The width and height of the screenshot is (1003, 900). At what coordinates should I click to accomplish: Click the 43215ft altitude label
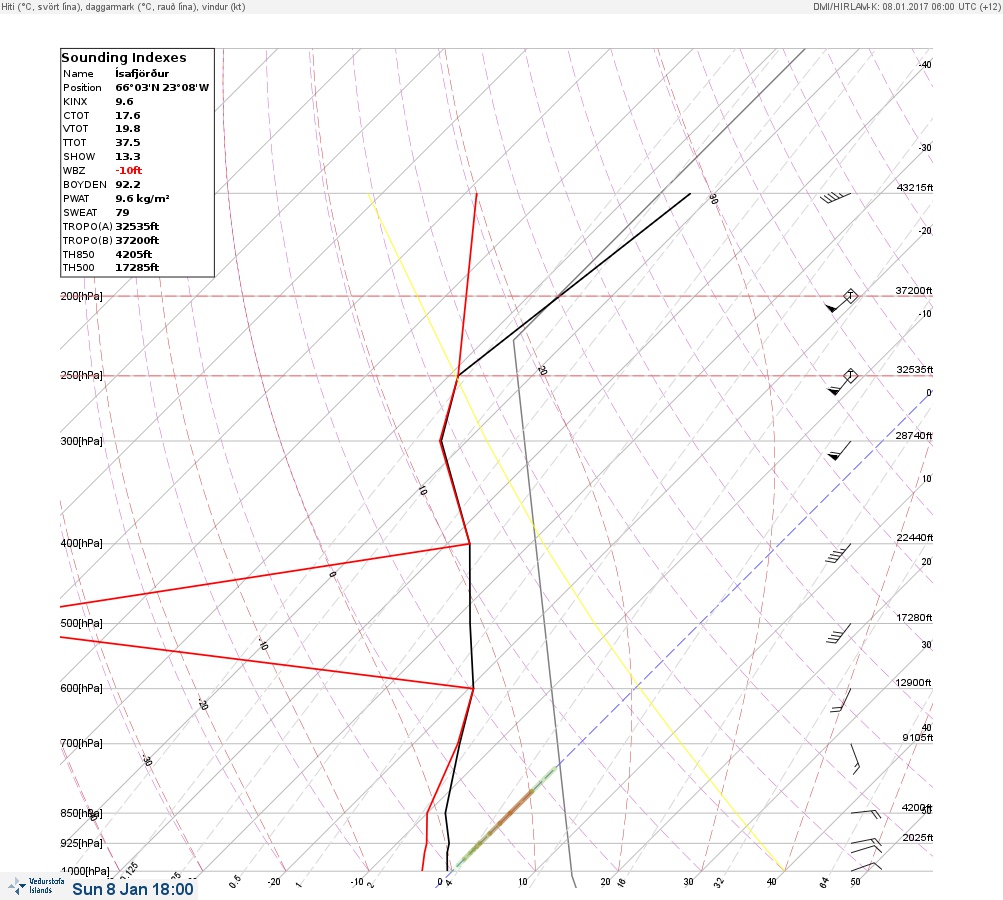point(915,187)
